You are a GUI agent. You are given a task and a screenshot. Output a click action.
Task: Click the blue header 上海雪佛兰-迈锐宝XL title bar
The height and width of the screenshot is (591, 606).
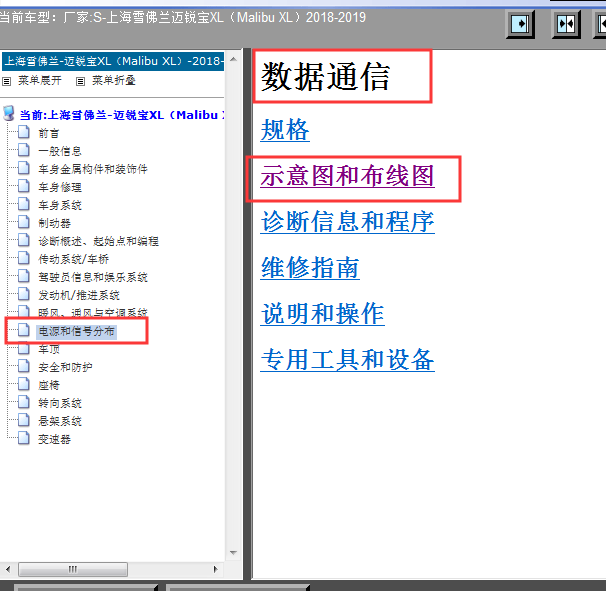[113, 61]
